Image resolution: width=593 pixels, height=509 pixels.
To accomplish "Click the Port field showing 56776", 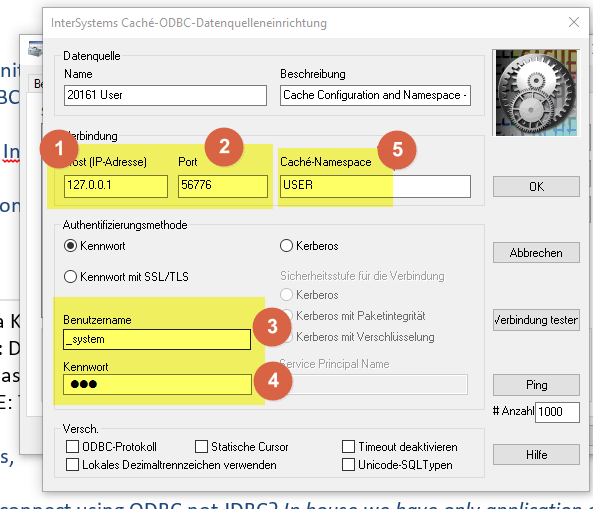I will pos(223,186).
